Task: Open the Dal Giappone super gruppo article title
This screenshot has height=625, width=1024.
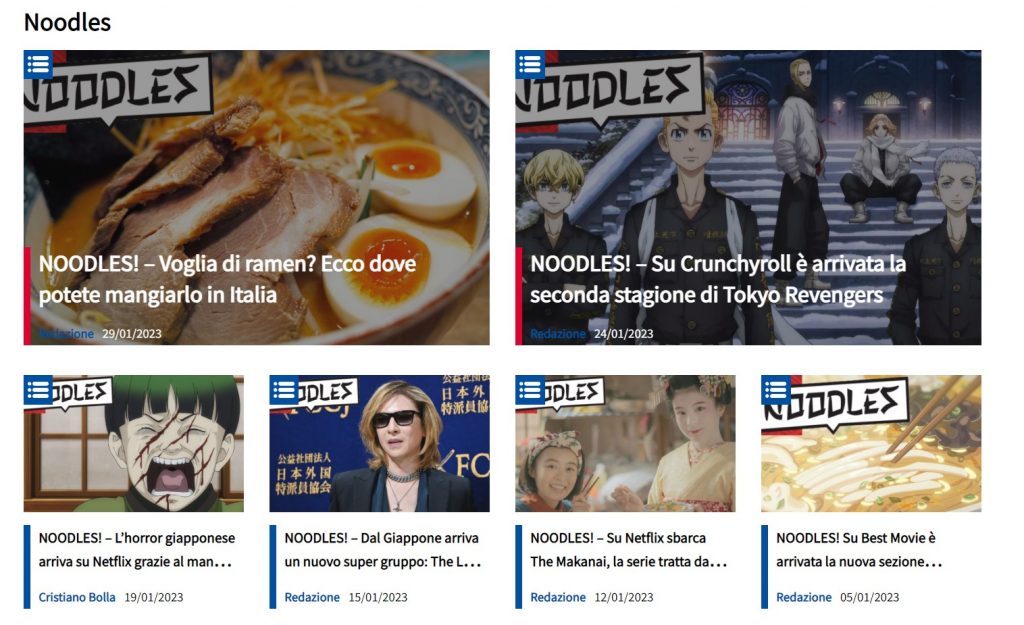Action: coord(383,550)
